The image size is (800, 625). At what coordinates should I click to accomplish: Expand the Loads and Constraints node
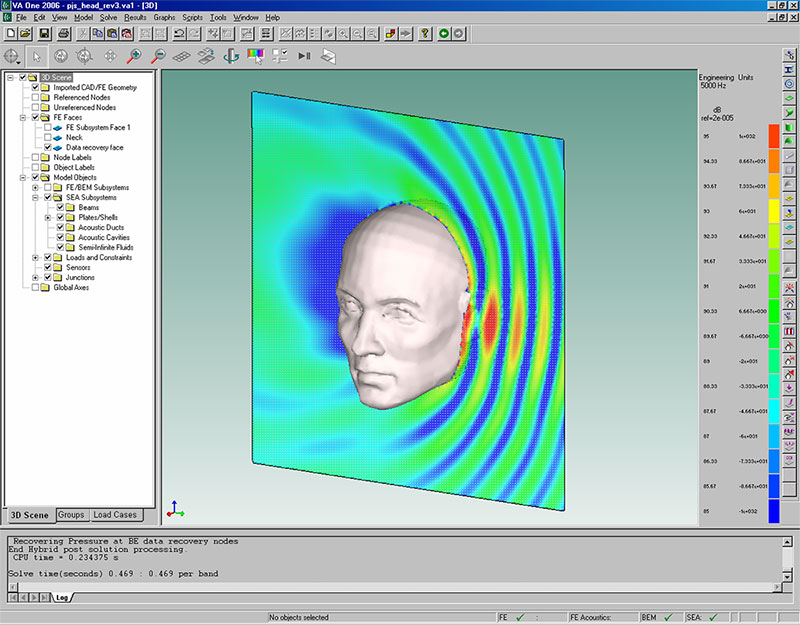[x=35, y=258]
